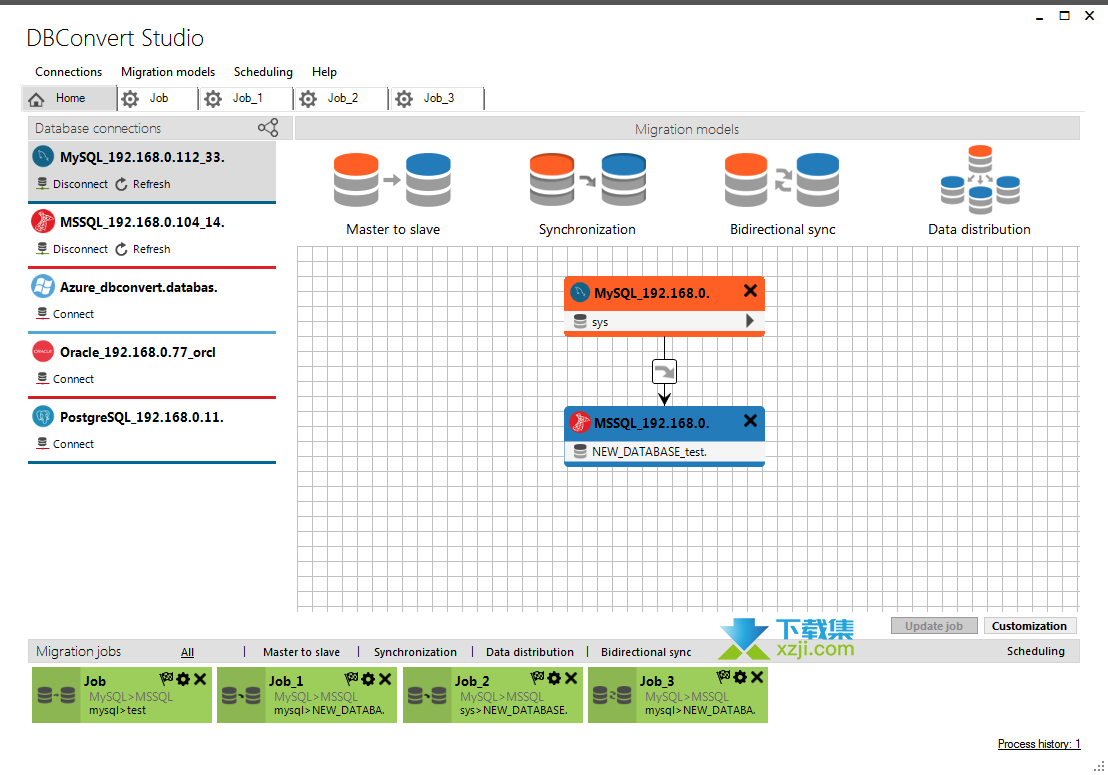The width and height of the screenshot is (1108, 775).
Task: Click the MSSQL connection logo icon in left panel
Action: point(43,221)
